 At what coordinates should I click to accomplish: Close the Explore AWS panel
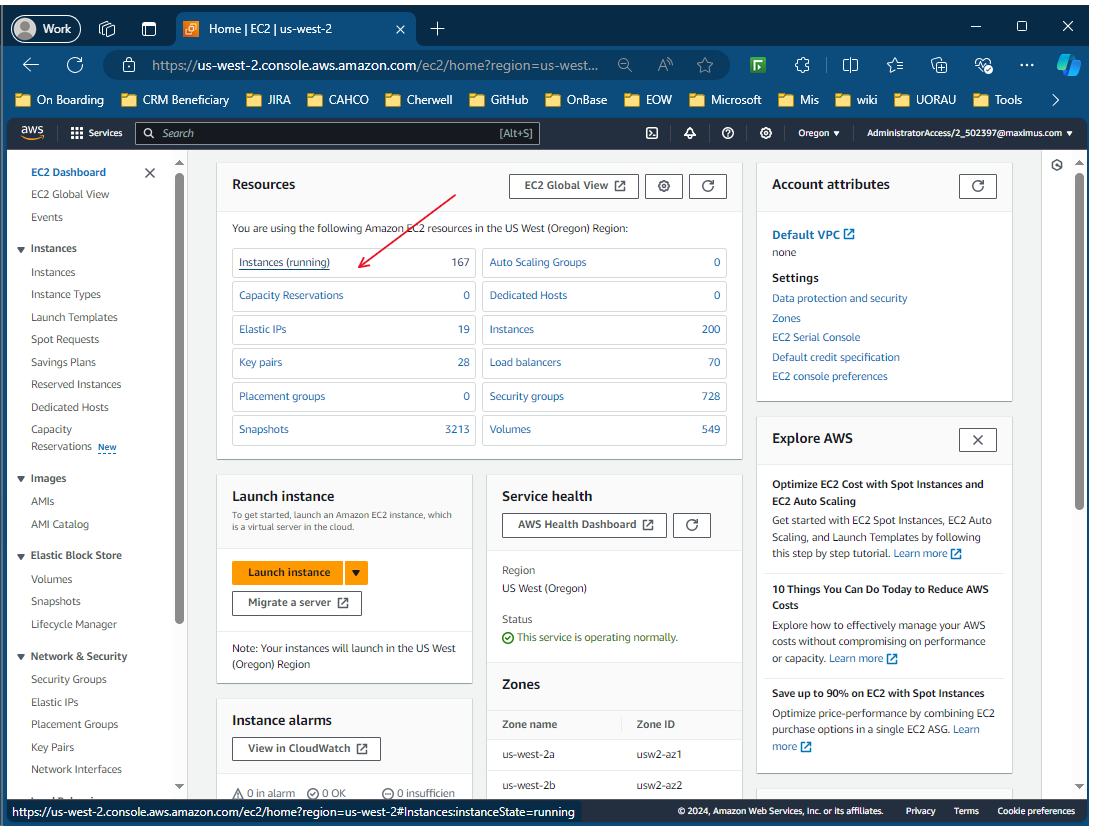click(x=977, y=440)
